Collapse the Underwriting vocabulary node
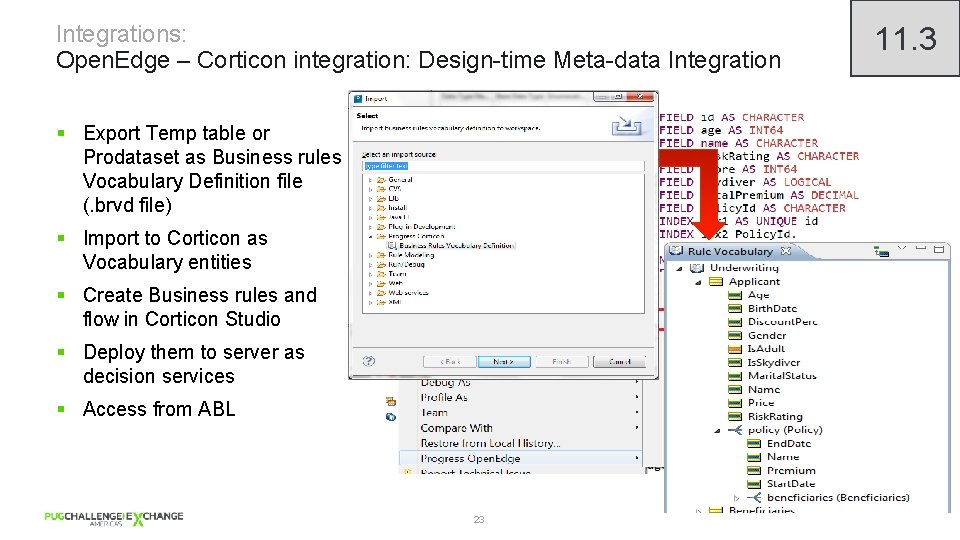Screen dimensions: 960x540 [x=679, y=269]
